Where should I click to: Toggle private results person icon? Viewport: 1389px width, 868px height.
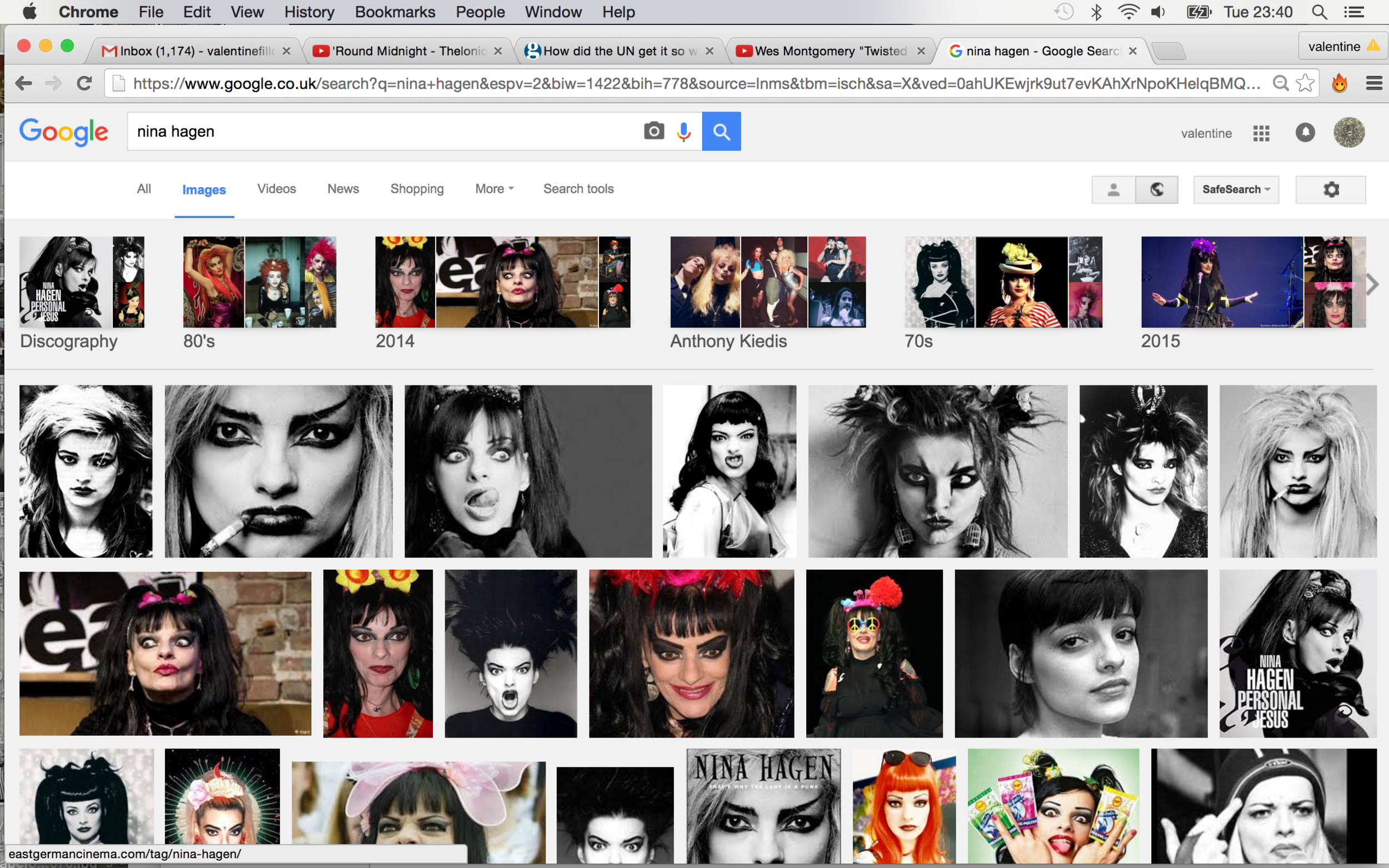click(x=1113, y=189)
